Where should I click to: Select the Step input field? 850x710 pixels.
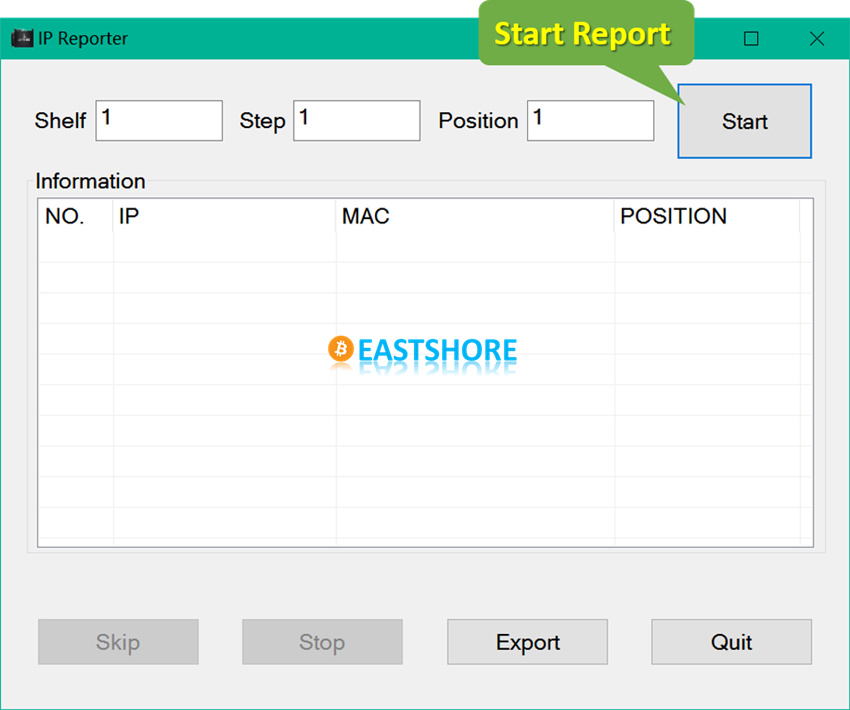(357, 120)
